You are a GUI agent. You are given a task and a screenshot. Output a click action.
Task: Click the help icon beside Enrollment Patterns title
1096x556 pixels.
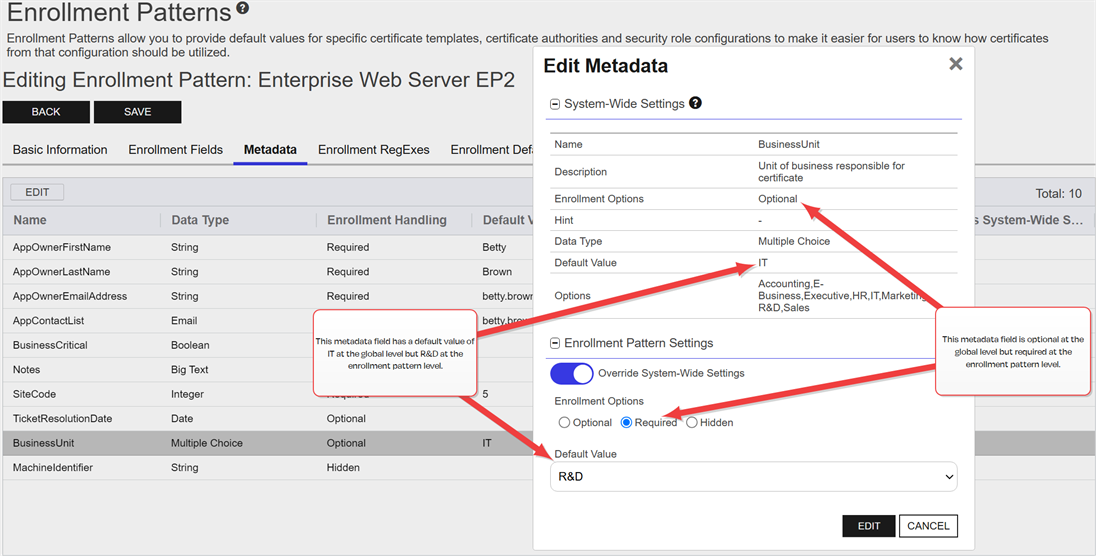tap(243, 9)
